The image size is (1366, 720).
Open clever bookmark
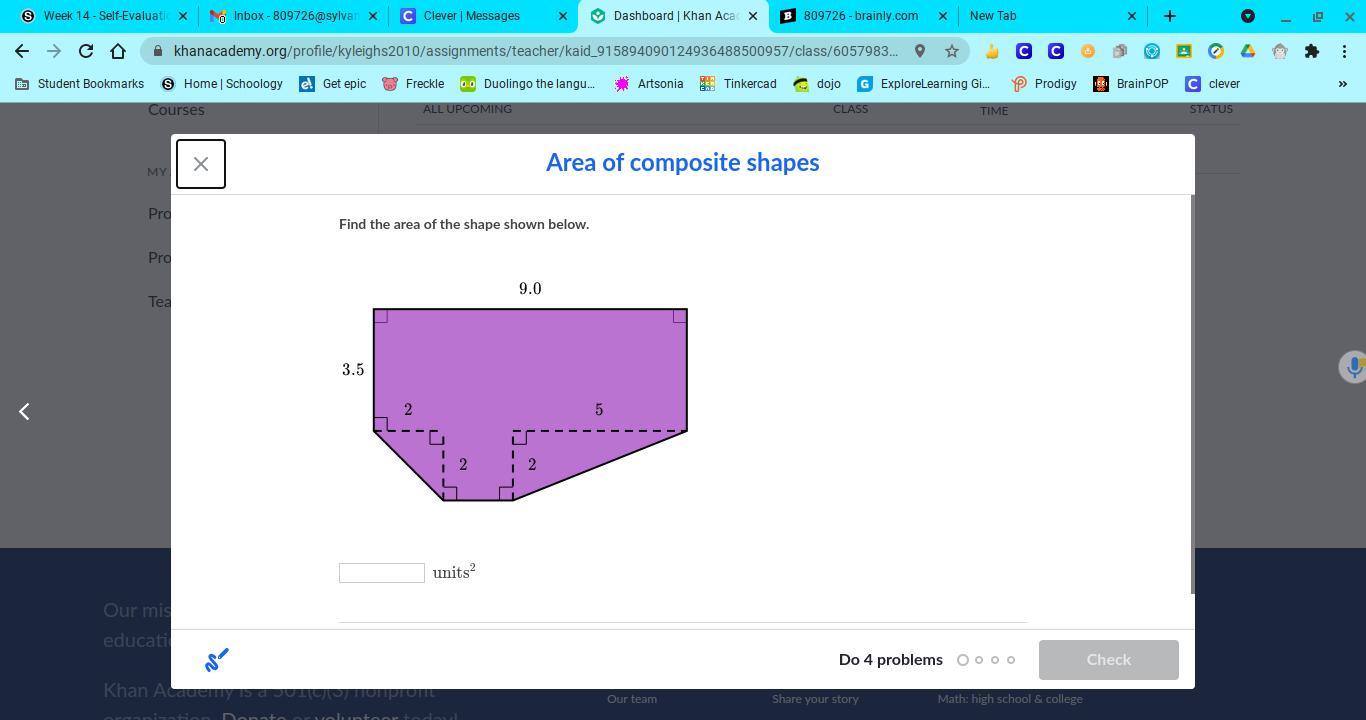point(1212,84)
